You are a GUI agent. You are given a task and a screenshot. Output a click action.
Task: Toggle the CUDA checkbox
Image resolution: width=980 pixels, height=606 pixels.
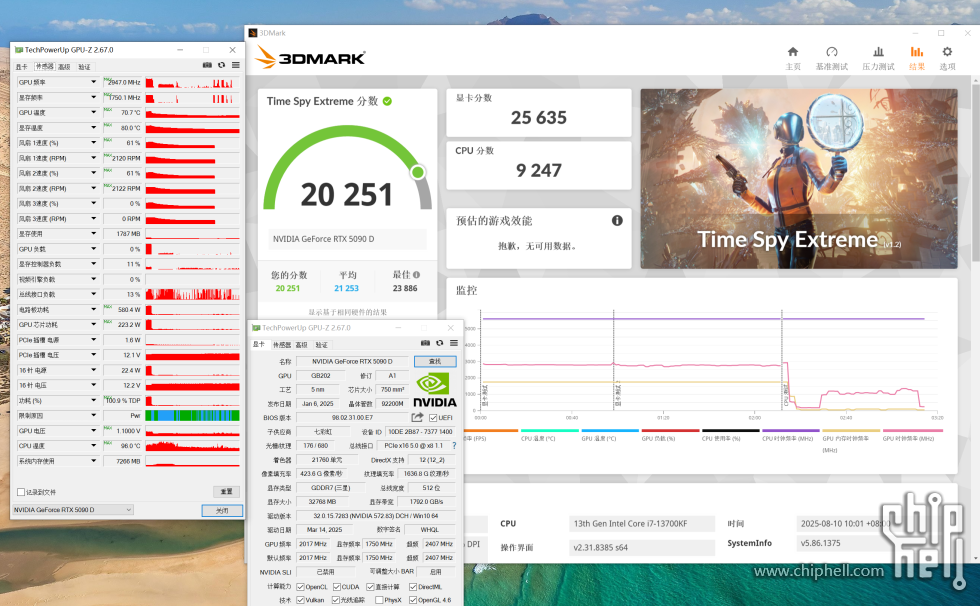click(337, 587)
